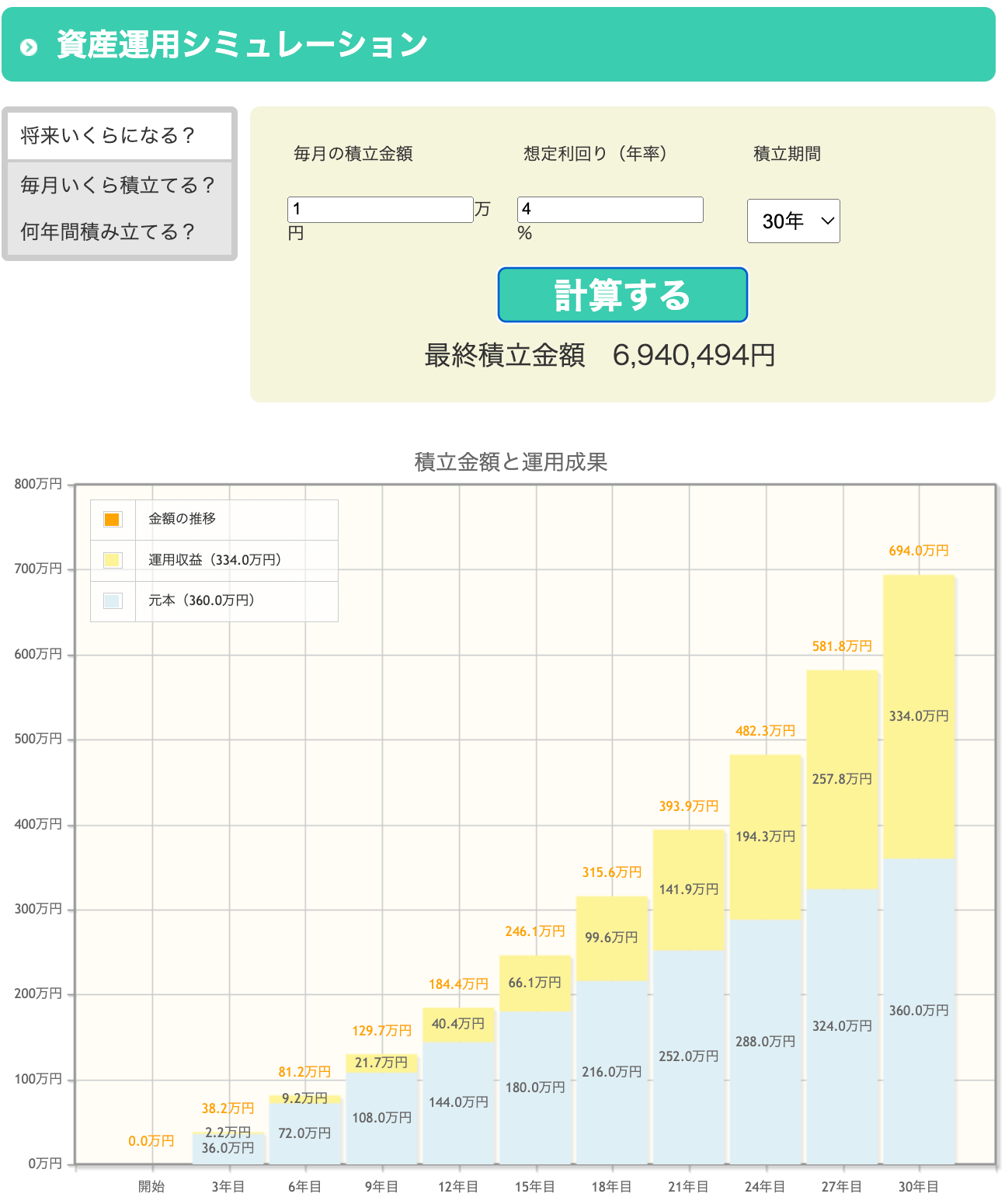Open the 何年間積み立てる？ tab
The height and width of the screenshot is (1204, 1005).
pos(120,231)
